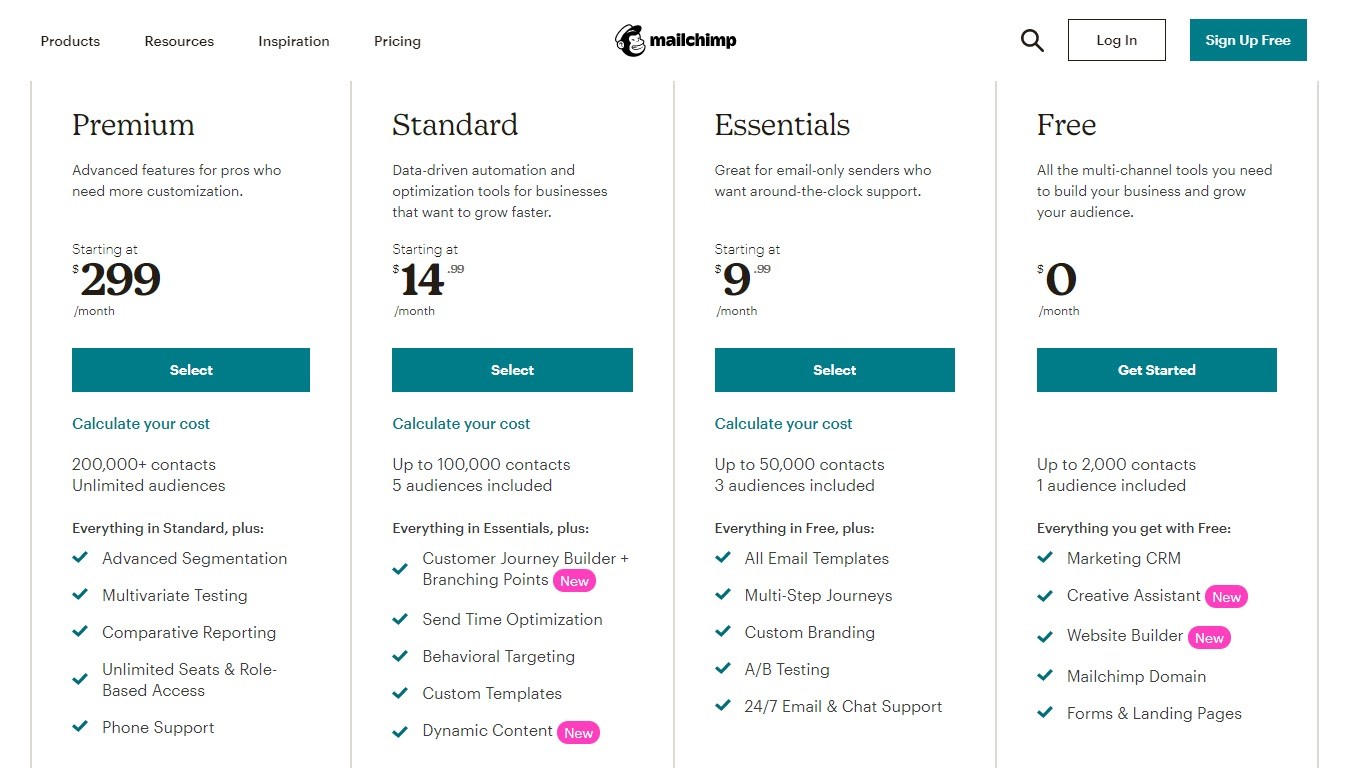Choose the Essentials plan Select button
The width and height of the screenshot is (1346, 768).
pyautogui.click(x=834, y=370)
